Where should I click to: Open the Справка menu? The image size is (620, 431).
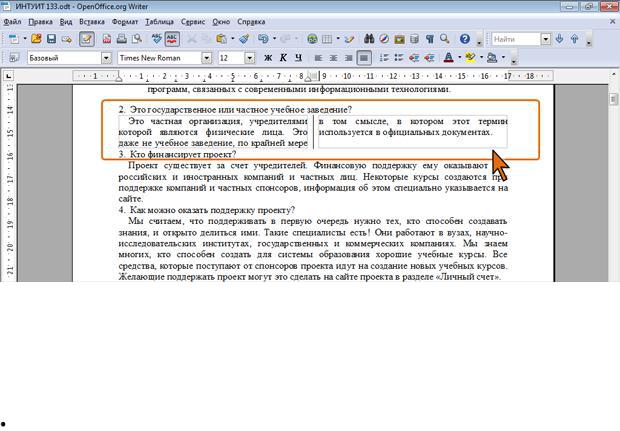click(251, 22)
